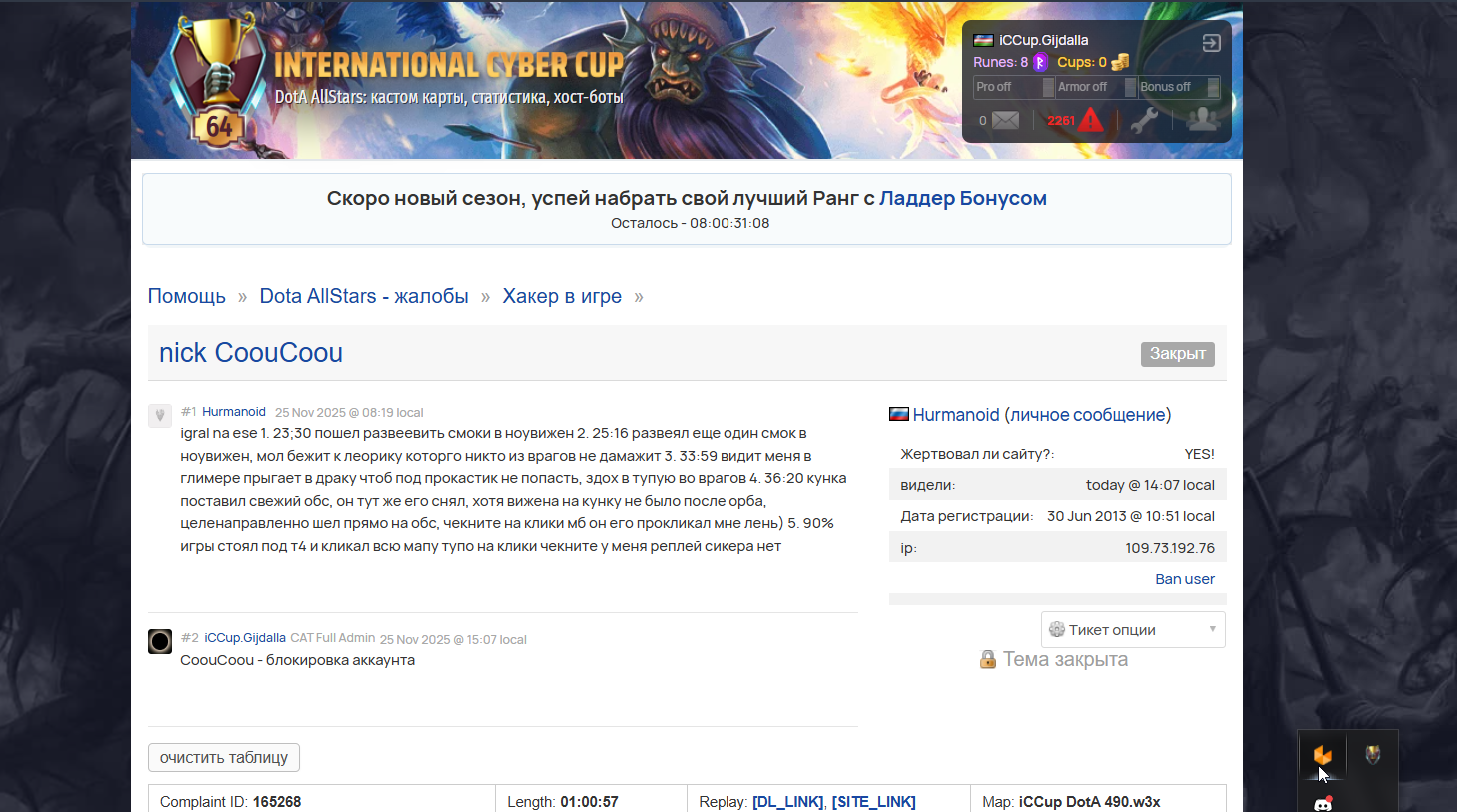1457x812 pixels.
Task: Click the International Cyber Cup banner title
Action: [x=449, y=65]
